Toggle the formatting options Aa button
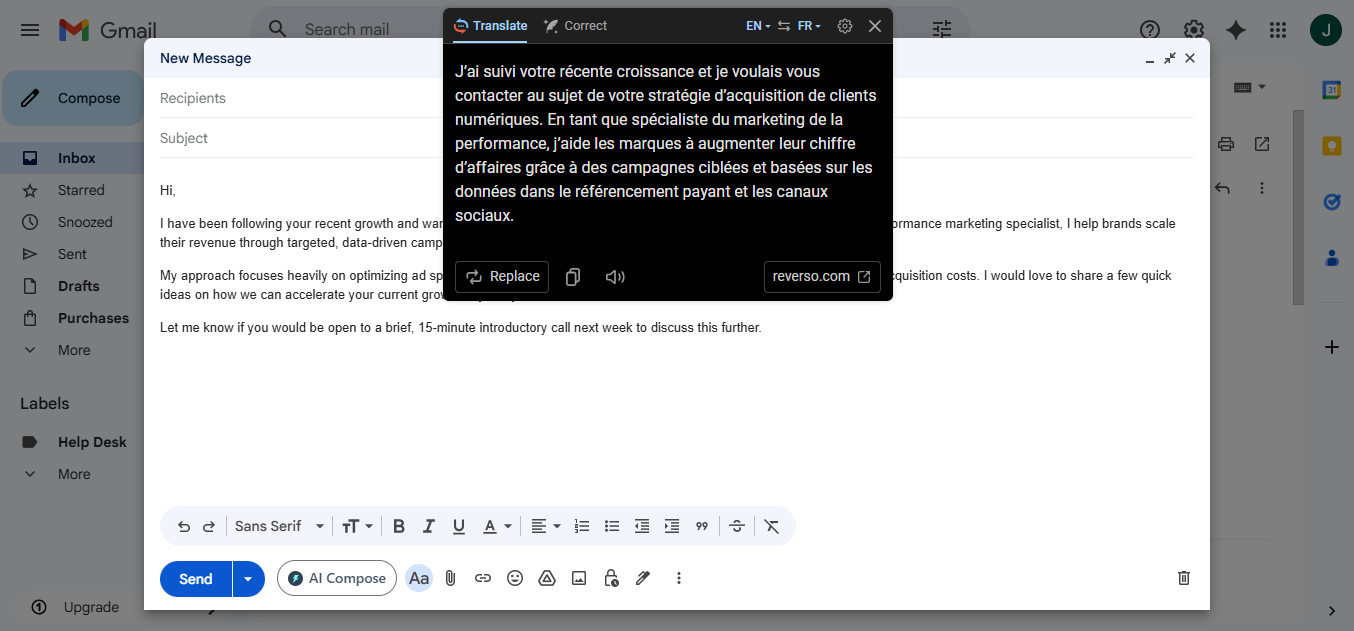The height and width of the screenshot is (631, 1354). (x=419, y=578)
